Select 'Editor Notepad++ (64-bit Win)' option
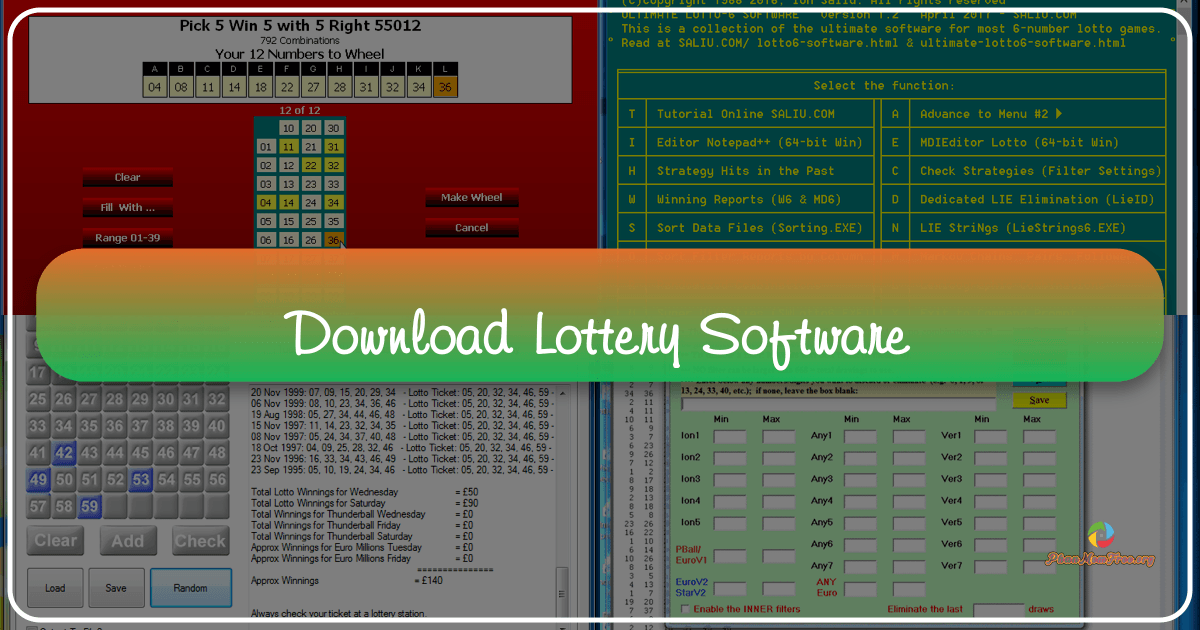 tap(762, 142)
